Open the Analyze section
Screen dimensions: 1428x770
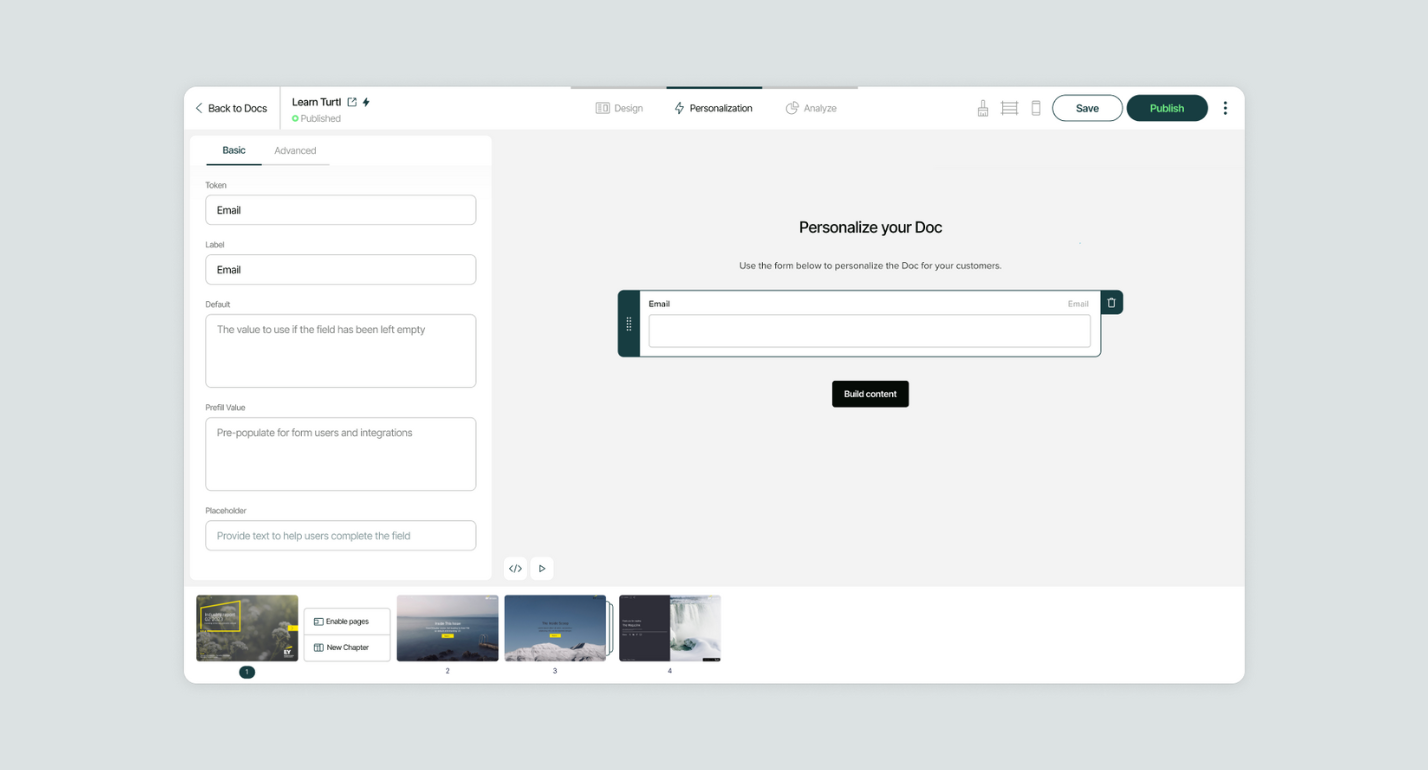(811, 108)
